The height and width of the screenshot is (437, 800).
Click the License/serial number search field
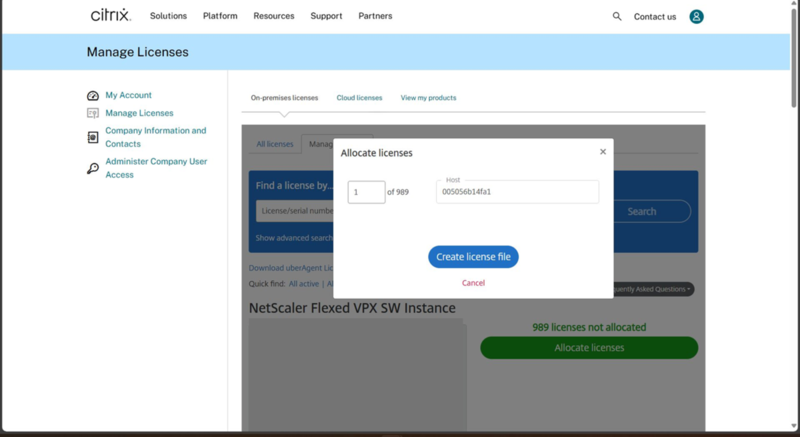pos(295,211)
